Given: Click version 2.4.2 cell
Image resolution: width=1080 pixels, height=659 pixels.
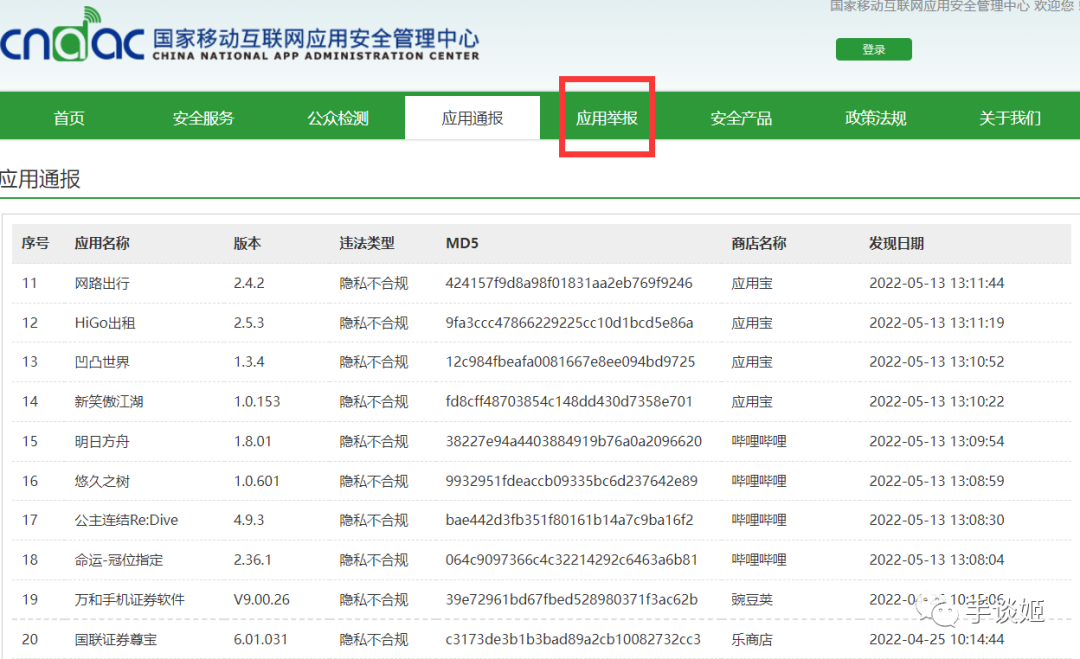Looking at the screenshot, I should (x=249, y=283).
